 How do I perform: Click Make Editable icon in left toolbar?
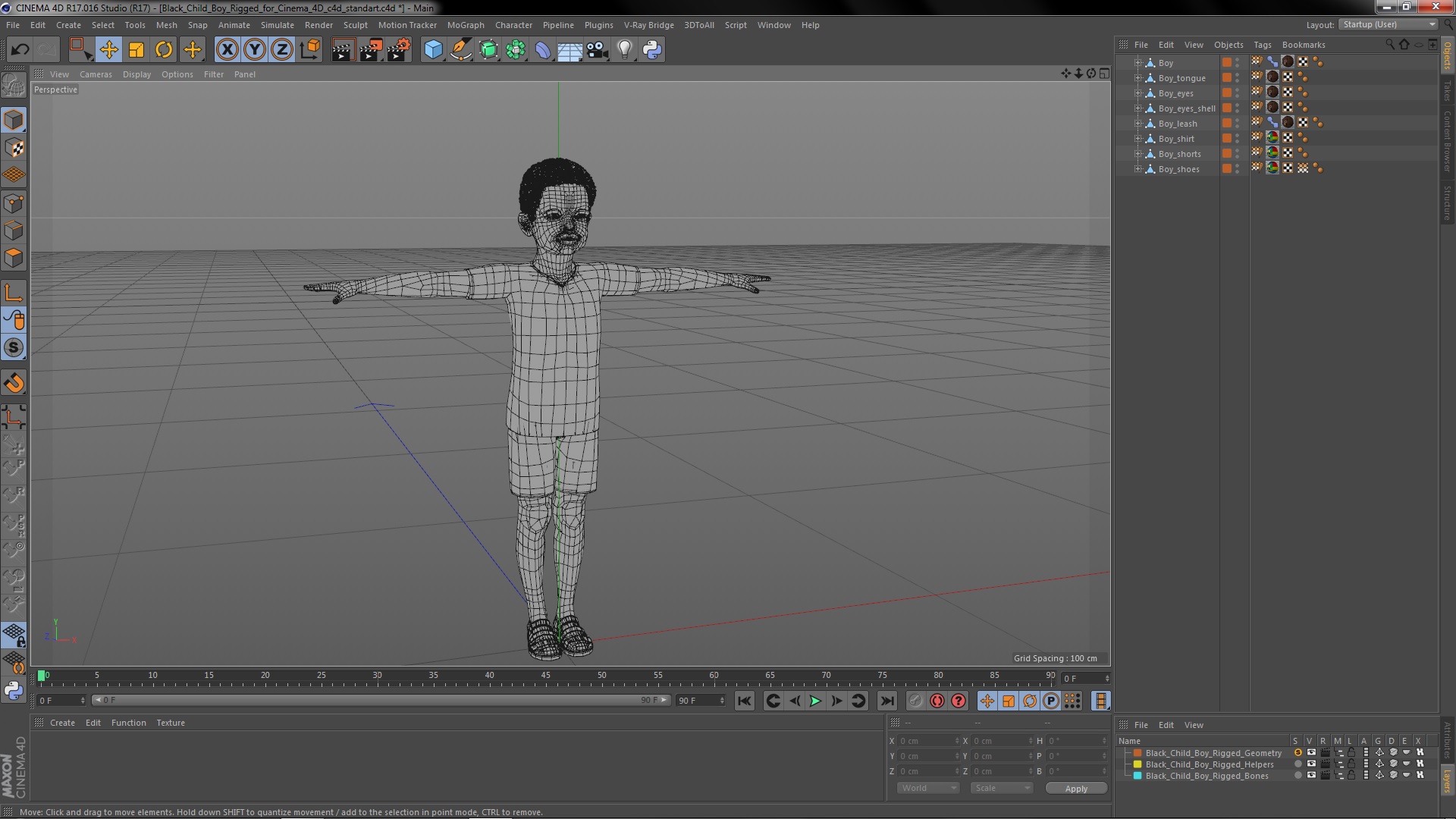pyautogui.click(x=14, y=85)
